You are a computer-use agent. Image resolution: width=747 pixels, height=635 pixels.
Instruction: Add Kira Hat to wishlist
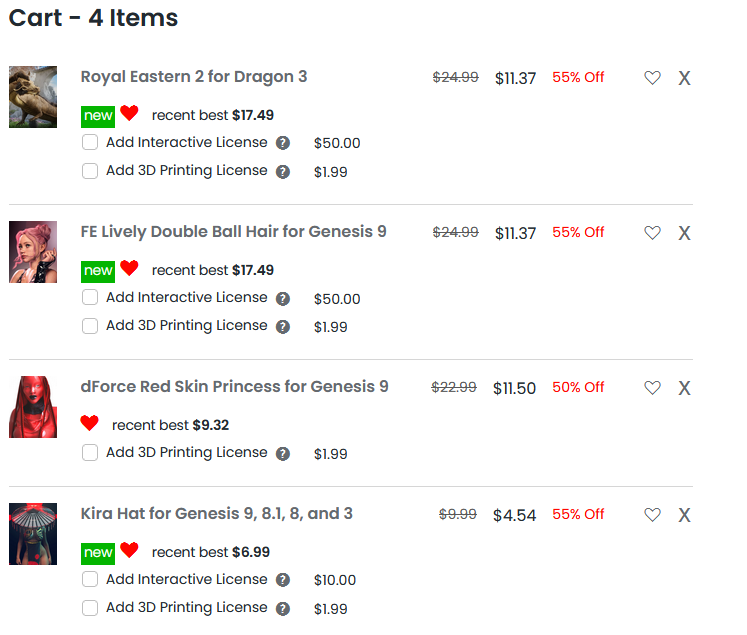(652, 515)
